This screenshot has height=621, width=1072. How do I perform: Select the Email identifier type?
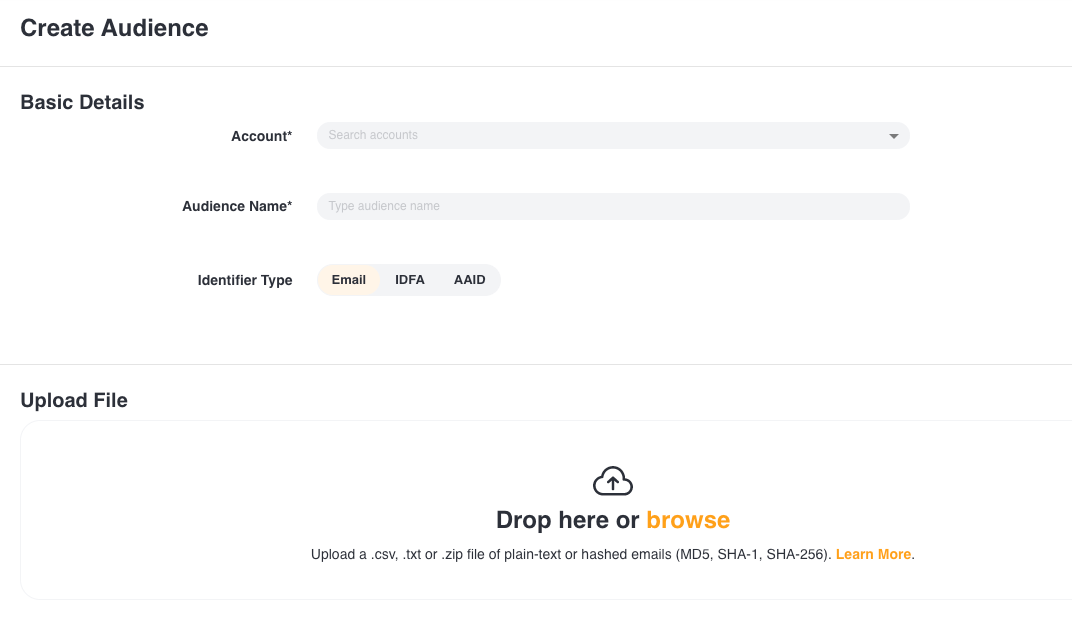coord(349,280)
